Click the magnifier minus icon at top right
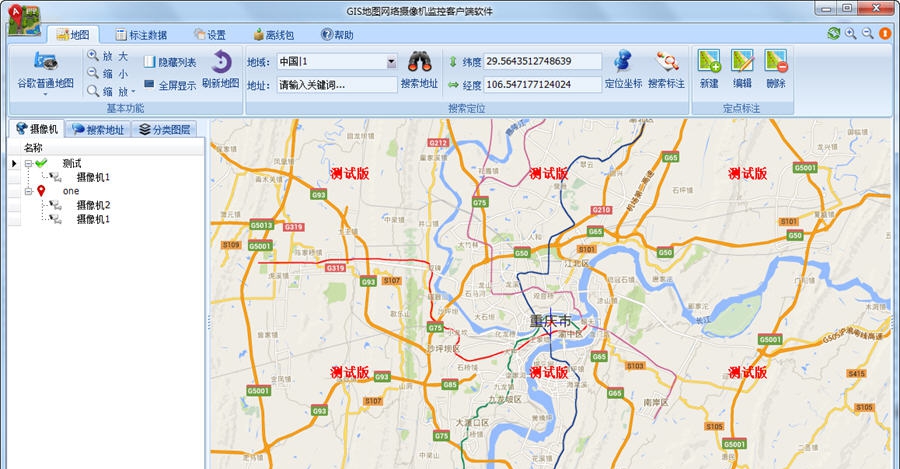 [x=868, y=33]
